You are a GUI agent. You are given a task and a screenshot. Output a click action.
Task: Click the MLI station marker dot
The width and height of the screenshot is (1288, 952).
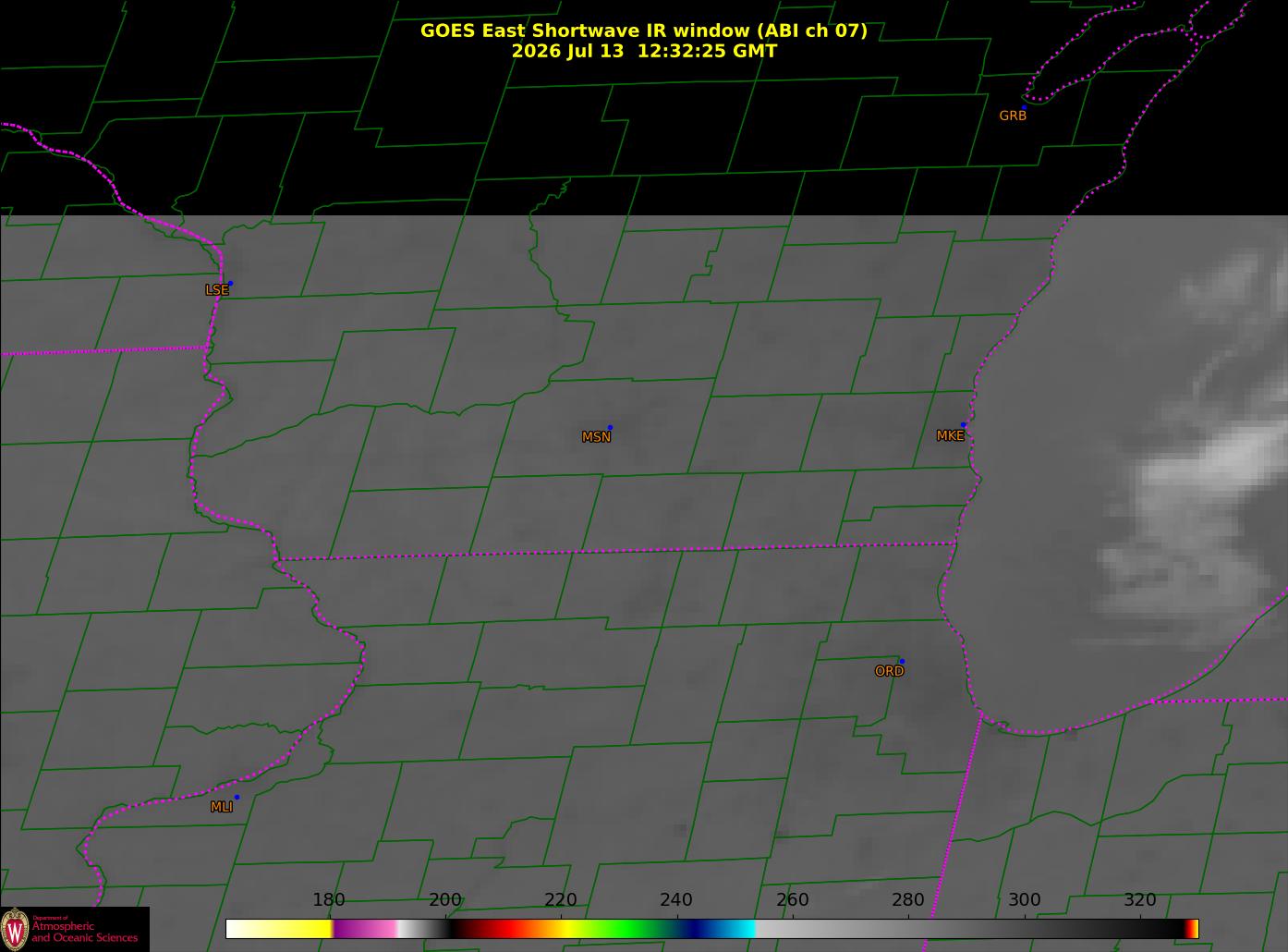tap(237, 797)
